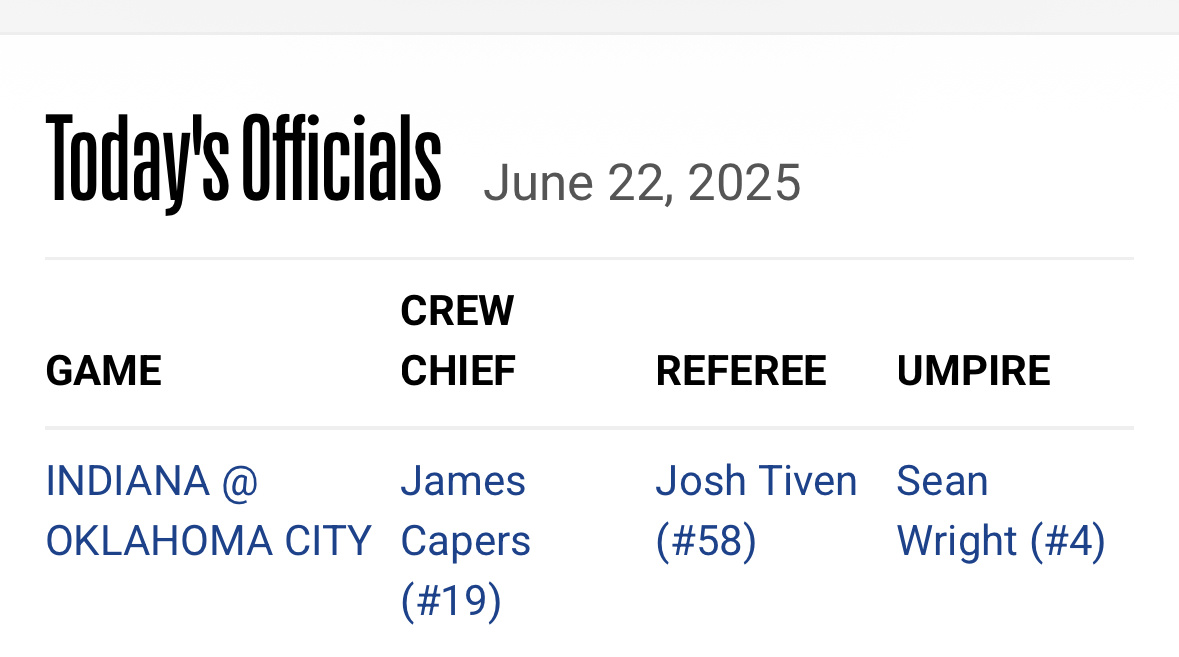Image resolution: width=1179 pixels, height=657 pixels.
Task: Click the REFEREE column header
Action: point(741,371)
